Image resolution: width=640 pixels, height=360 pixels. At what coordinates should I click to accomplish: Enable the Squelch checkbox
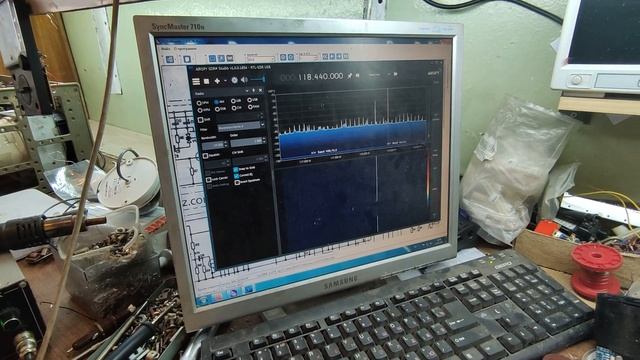click(x=205, y=156)
